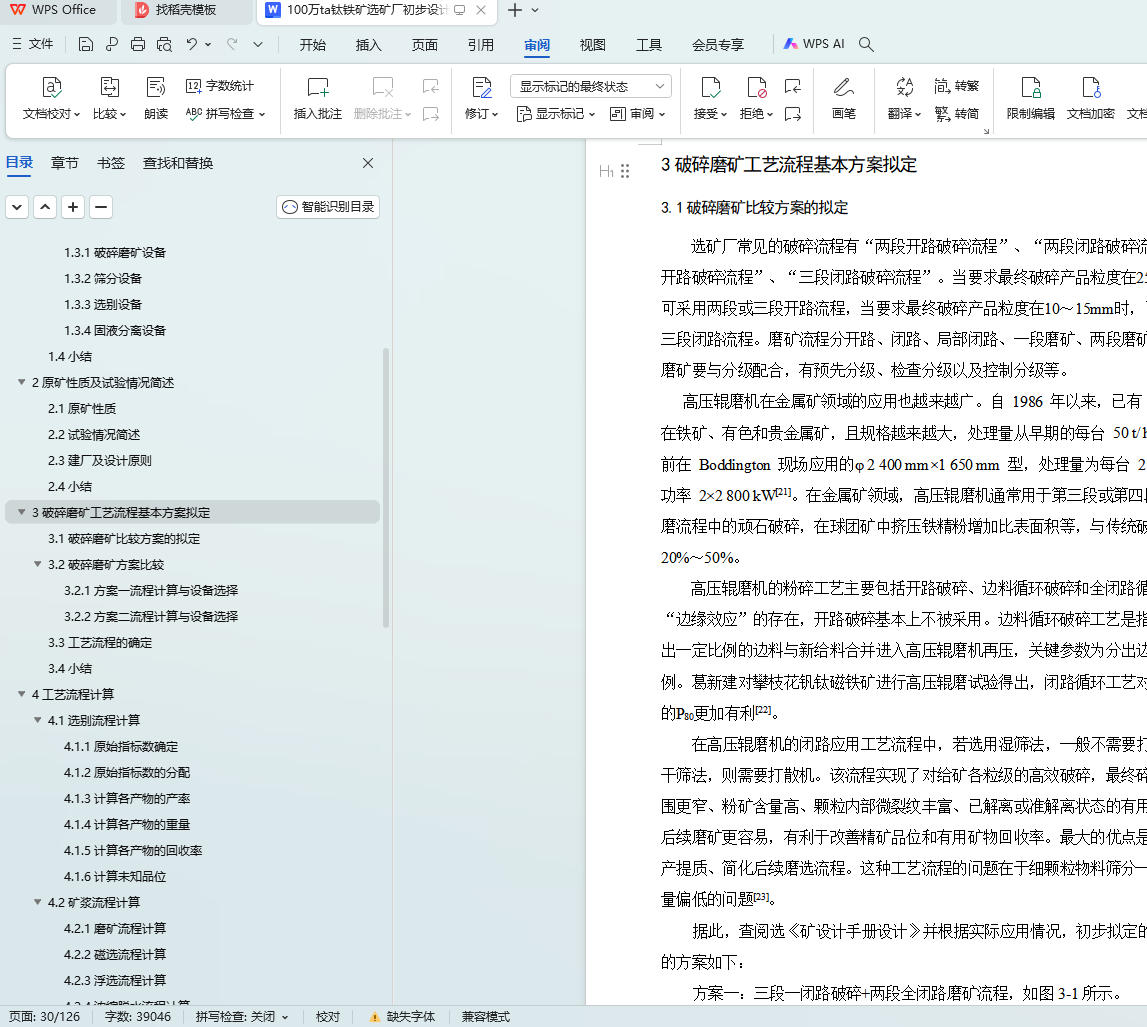Click the Redo arrow icon
The width and height of the screenshot is (1147, 1027).
[232, 45]
